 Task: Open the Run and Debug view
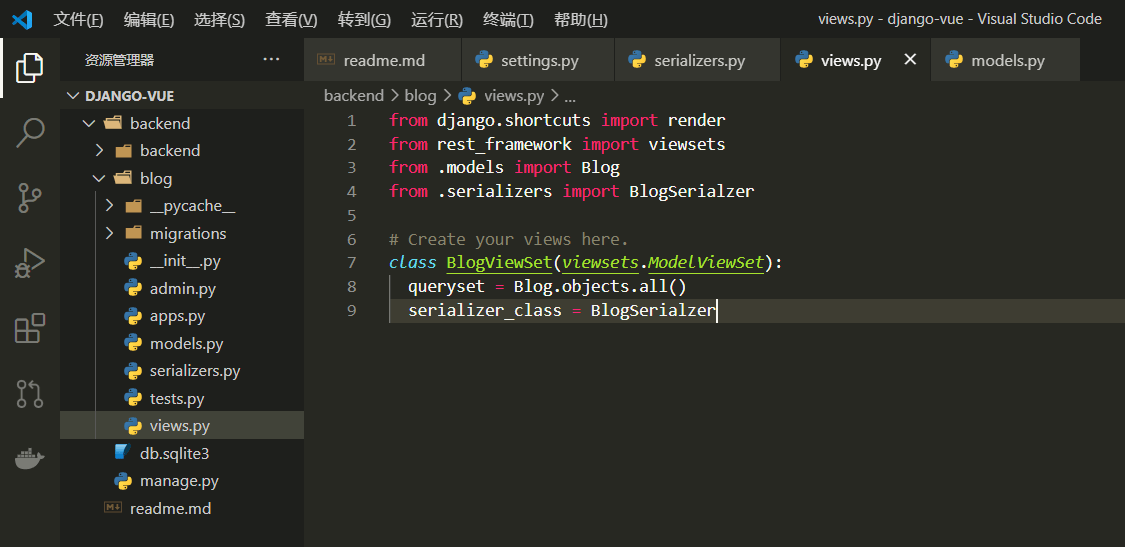coord(29,263)
